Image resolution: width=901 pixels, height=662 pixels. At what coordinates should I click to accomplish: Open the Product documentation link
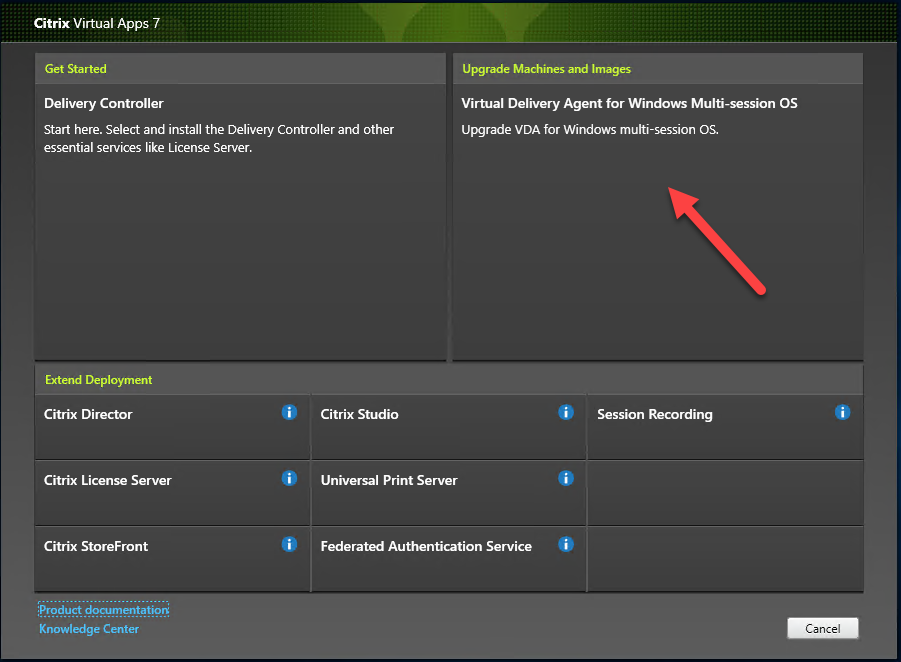coord(103,610)
